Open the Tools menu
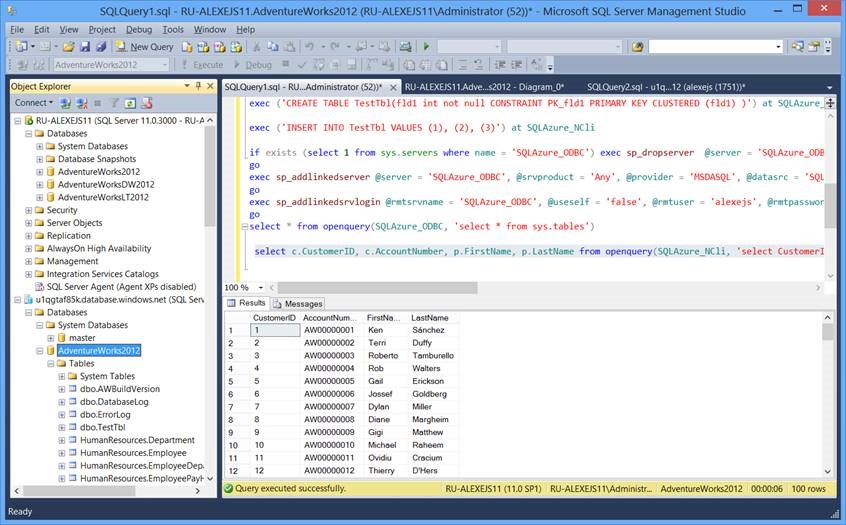The image size is (846, 525). tap(173, 30)
